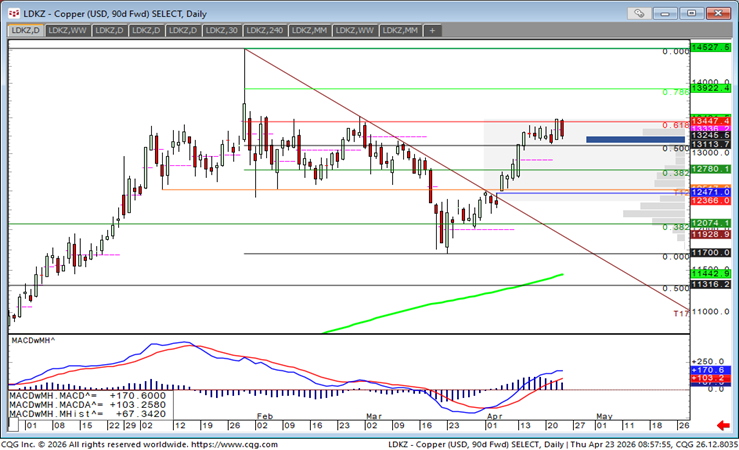The height and width of the screenshot is (450, 739).
Task: Click the Mar label on time axis
Action: [373, 415]
